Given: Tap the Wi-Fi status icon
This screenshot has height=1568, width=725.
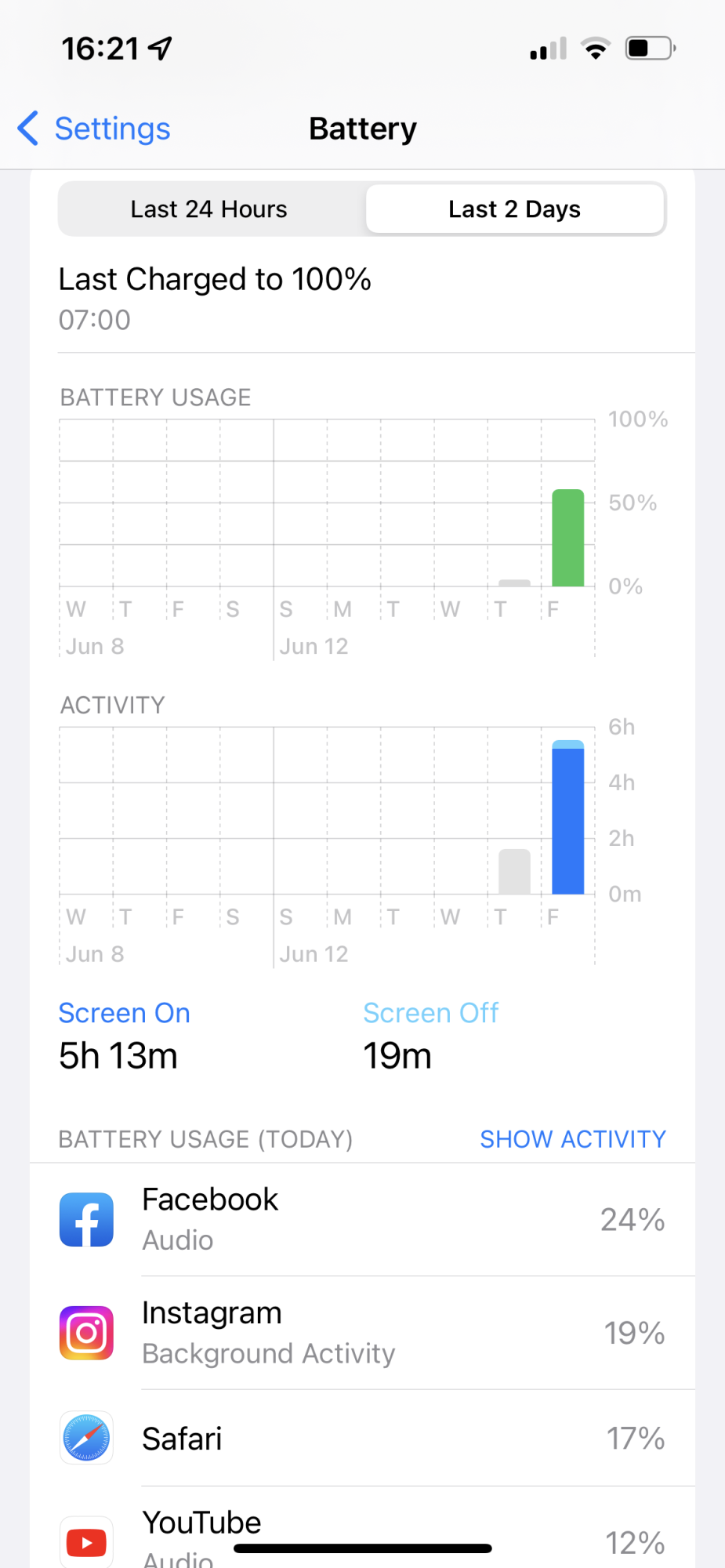Looking at the screenshot, I should (596, 49).
